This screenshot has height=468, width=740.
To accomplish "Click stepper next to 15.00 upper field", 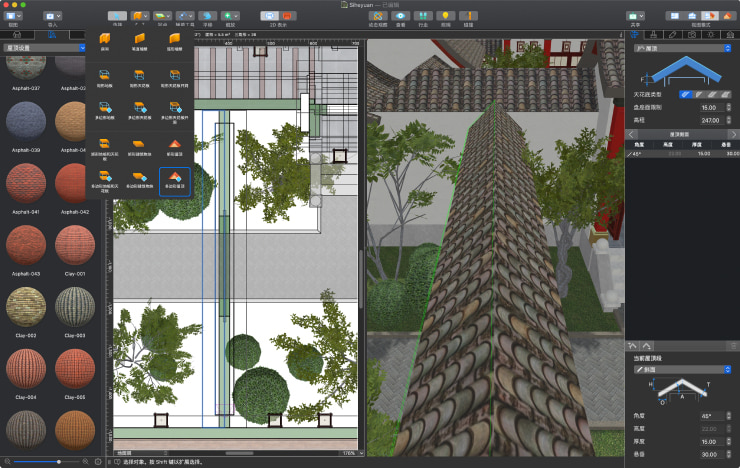I will [x=729, y=108].
